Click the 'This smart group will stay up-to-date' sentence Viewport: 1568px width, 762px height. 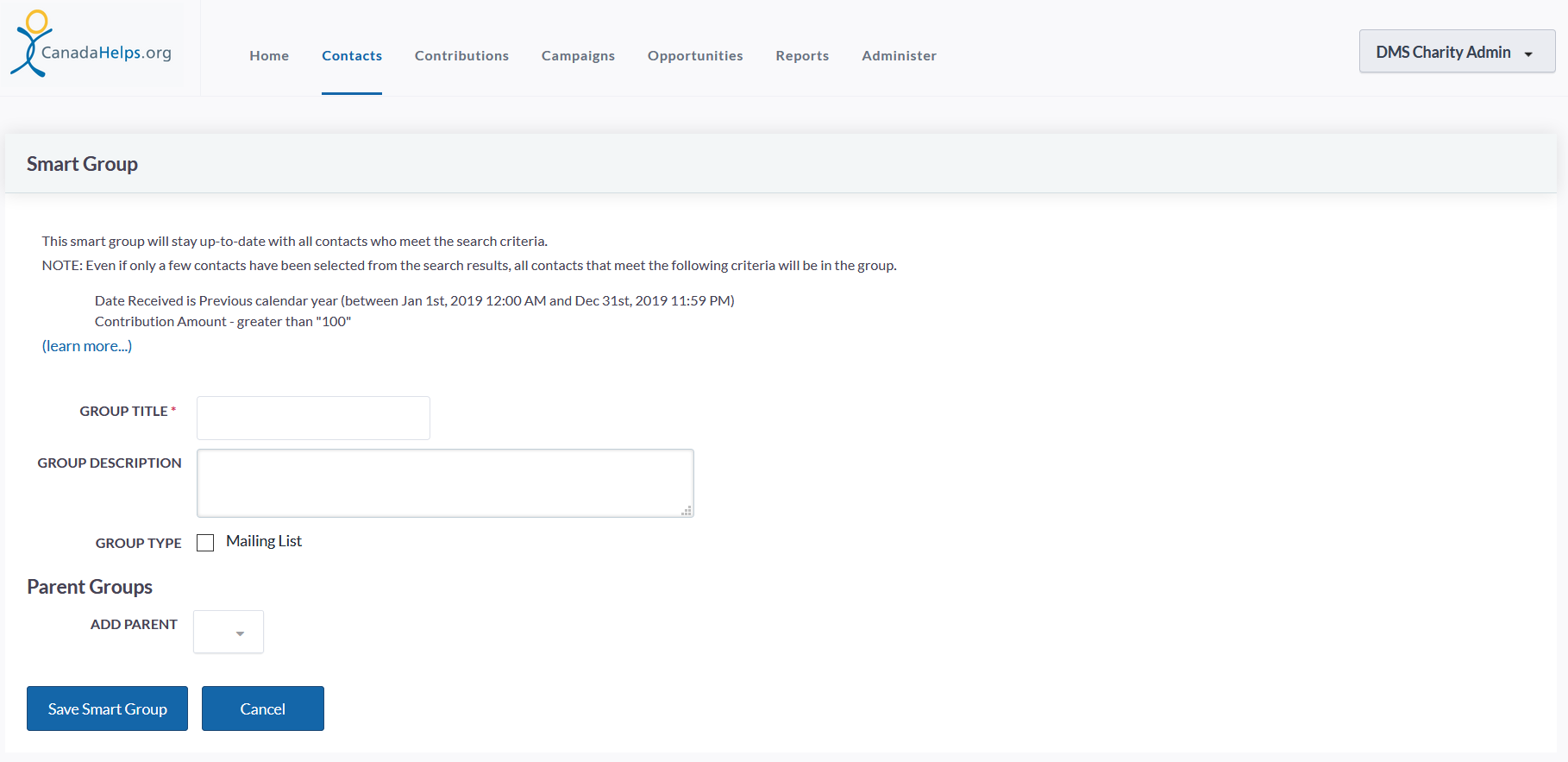[294, 242]
